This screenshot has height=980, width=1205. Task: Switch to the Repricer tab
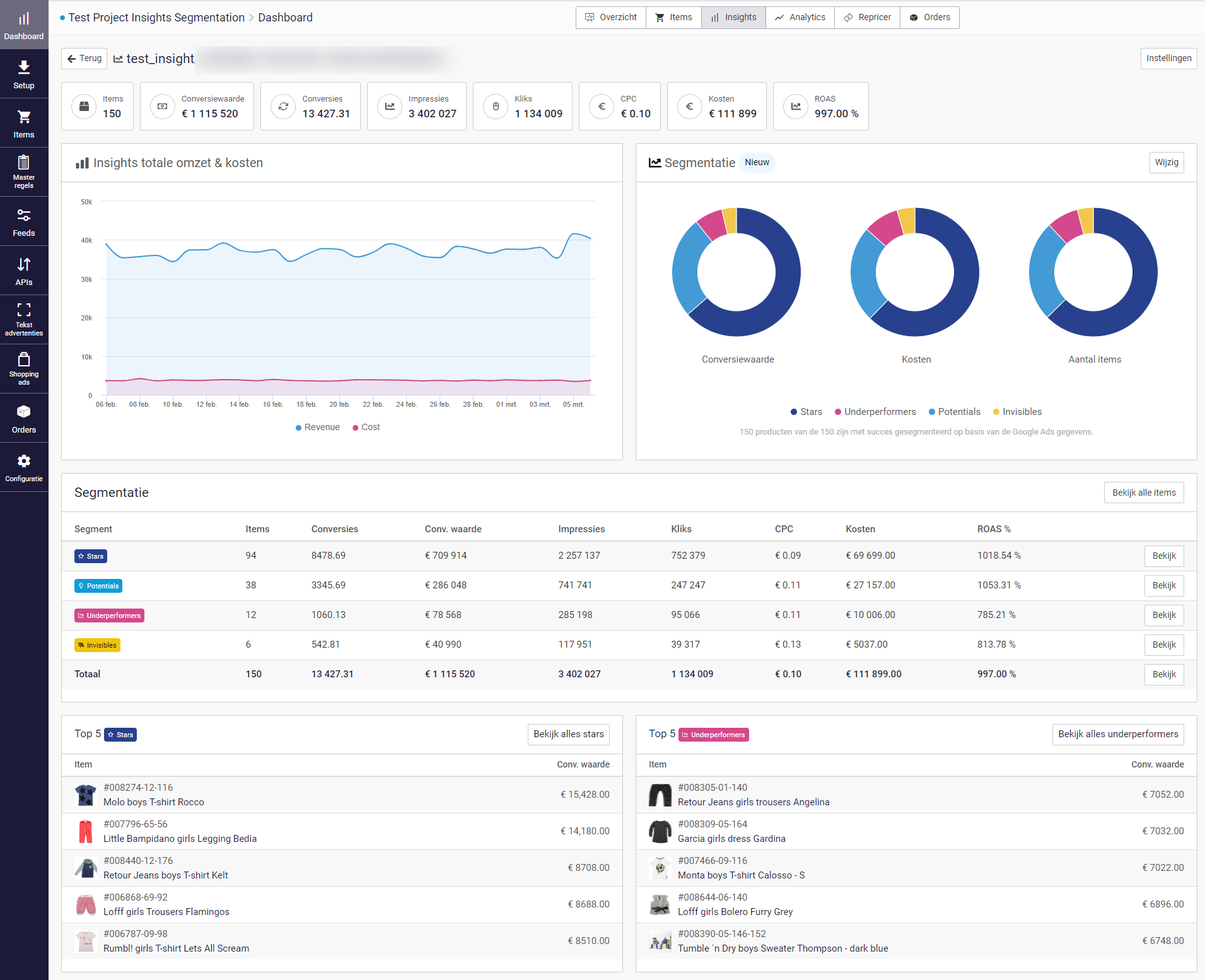[868, 18]
